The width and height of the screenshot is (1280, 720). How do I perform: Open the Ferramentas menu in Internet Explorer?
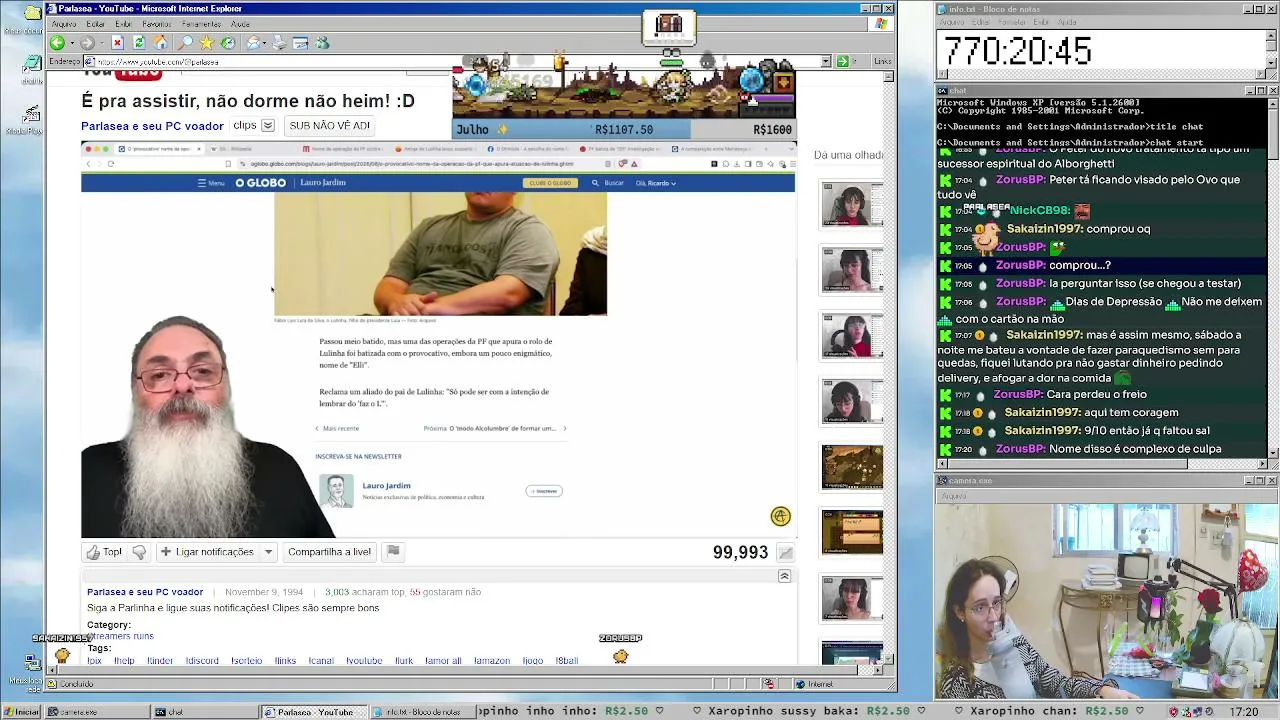pos(202,24)
